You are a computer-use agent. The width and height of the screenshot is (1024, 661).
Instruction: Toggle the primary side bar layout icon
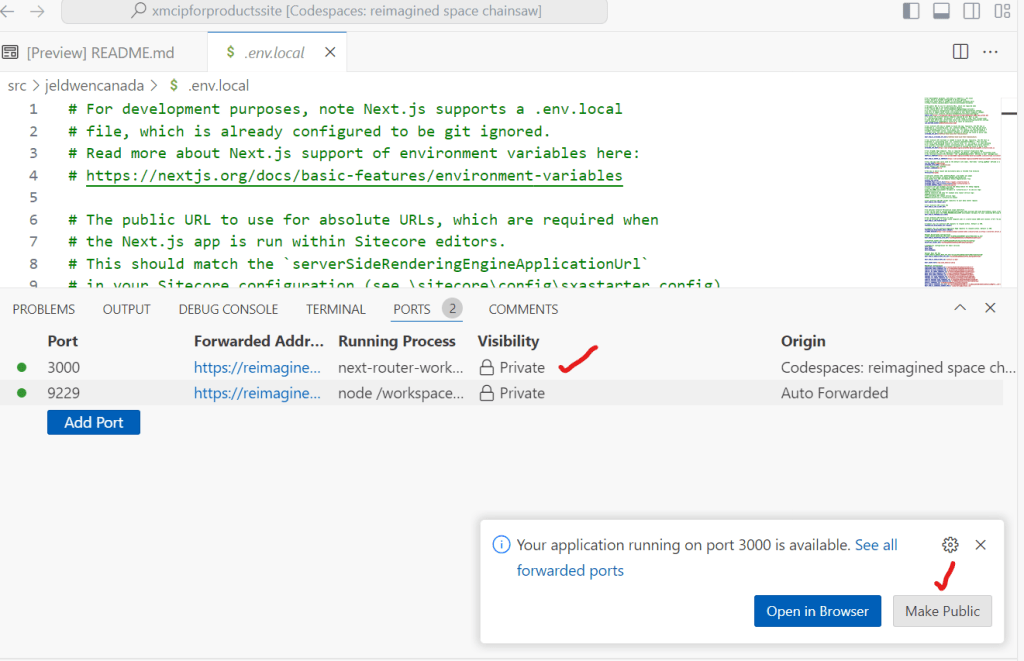coord(911,11)
